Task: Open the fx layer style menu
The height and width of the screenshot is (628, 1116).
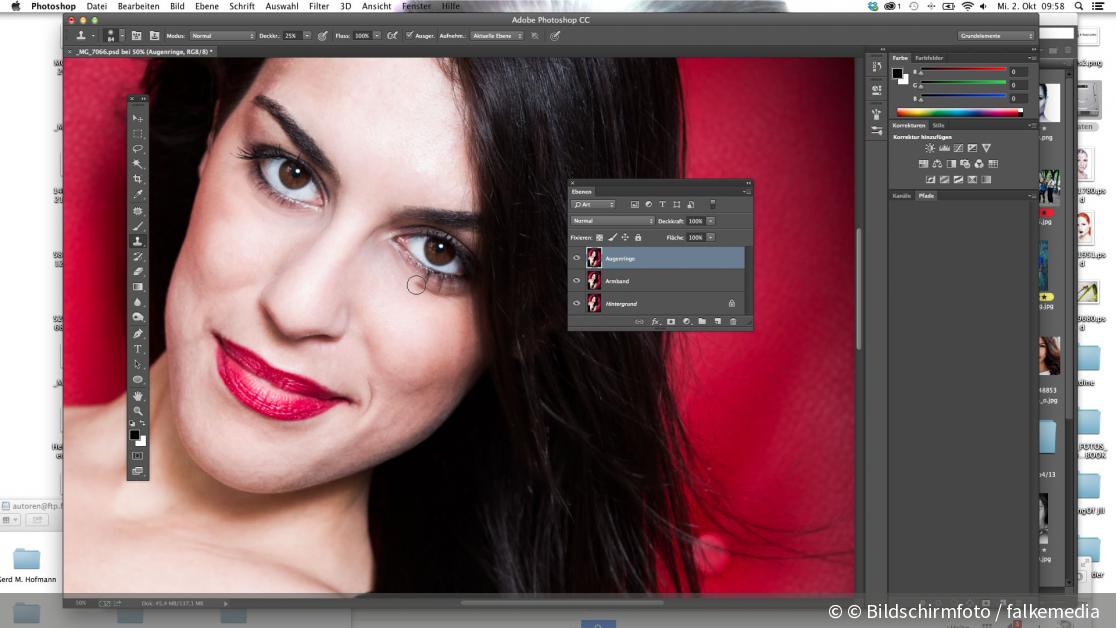Action: (655, 322)
